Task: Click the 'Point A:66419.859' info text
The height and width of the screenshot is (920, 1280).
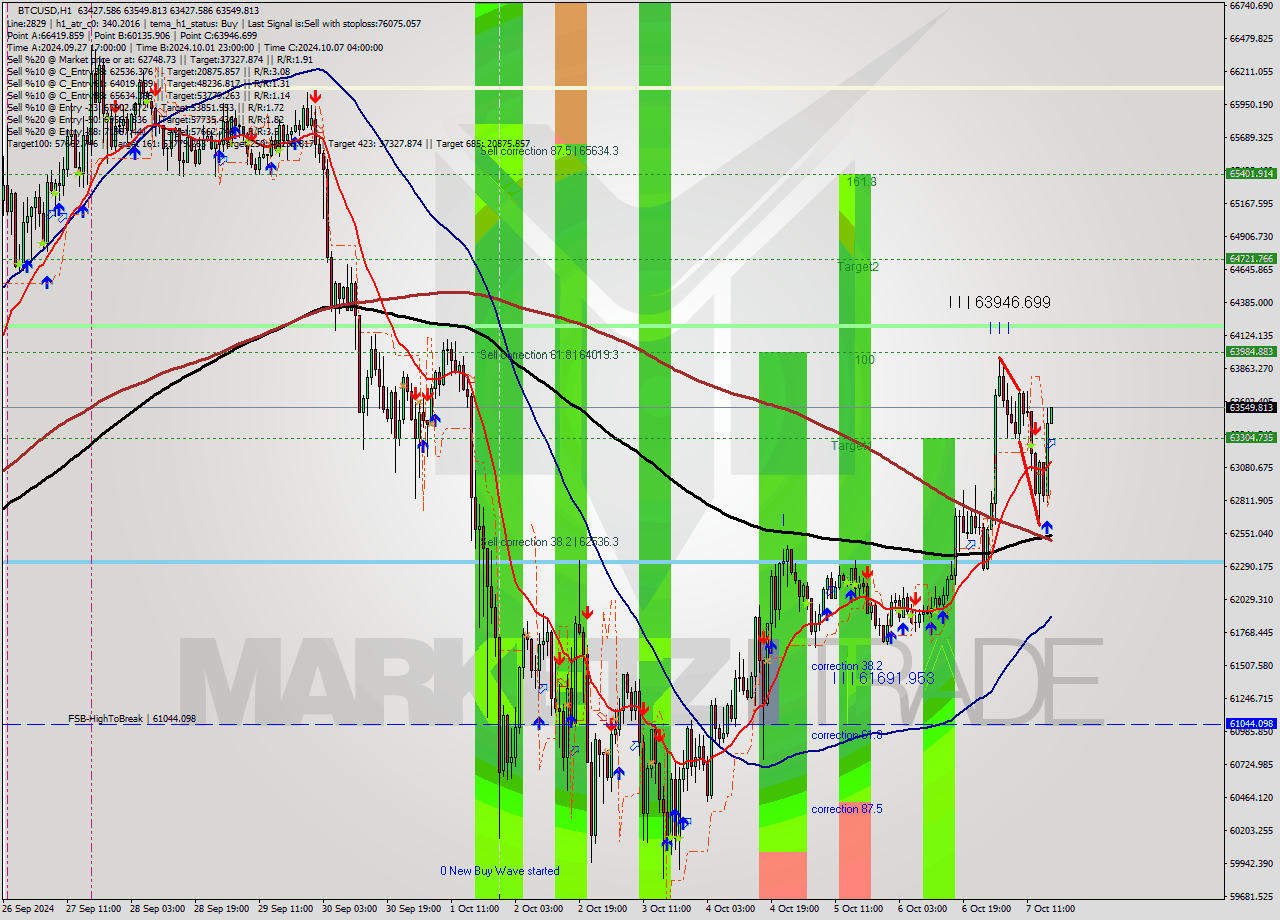Action: [45, 35]
